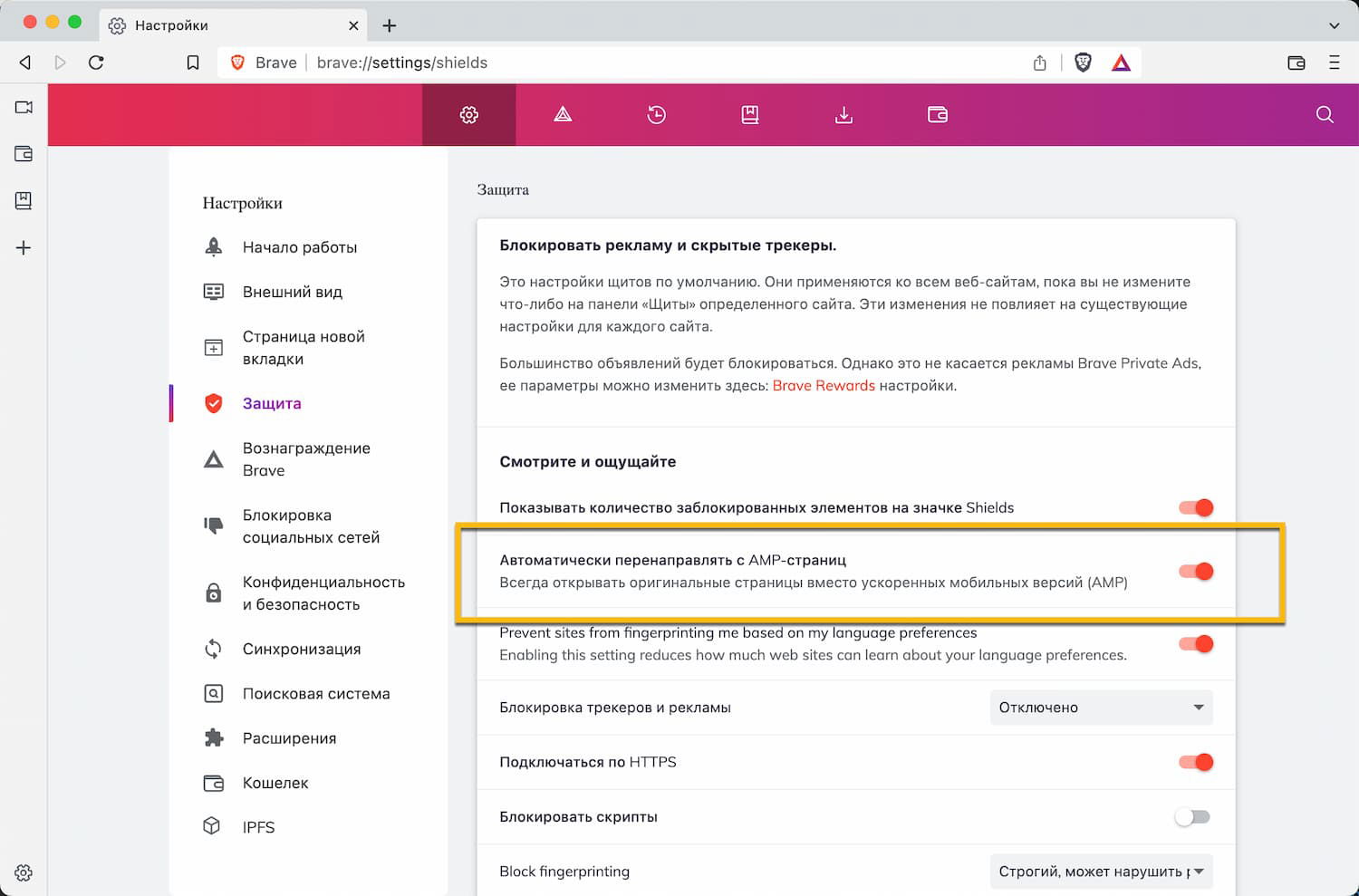Open the tab list chevron in title bar

[x=1334, y=25]
